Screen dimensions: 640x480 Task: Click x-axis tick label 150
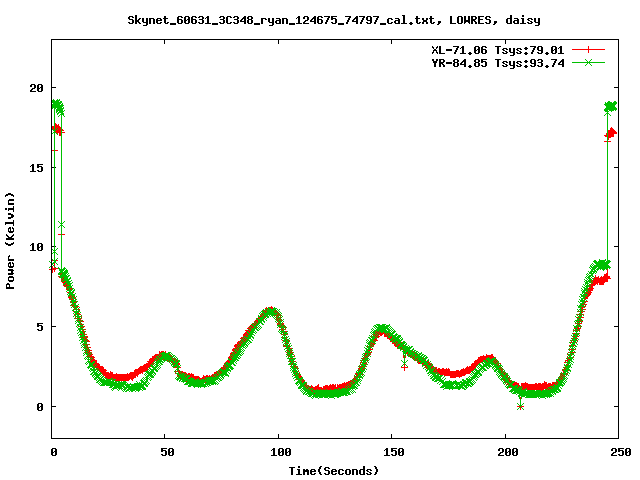point(394,452)
